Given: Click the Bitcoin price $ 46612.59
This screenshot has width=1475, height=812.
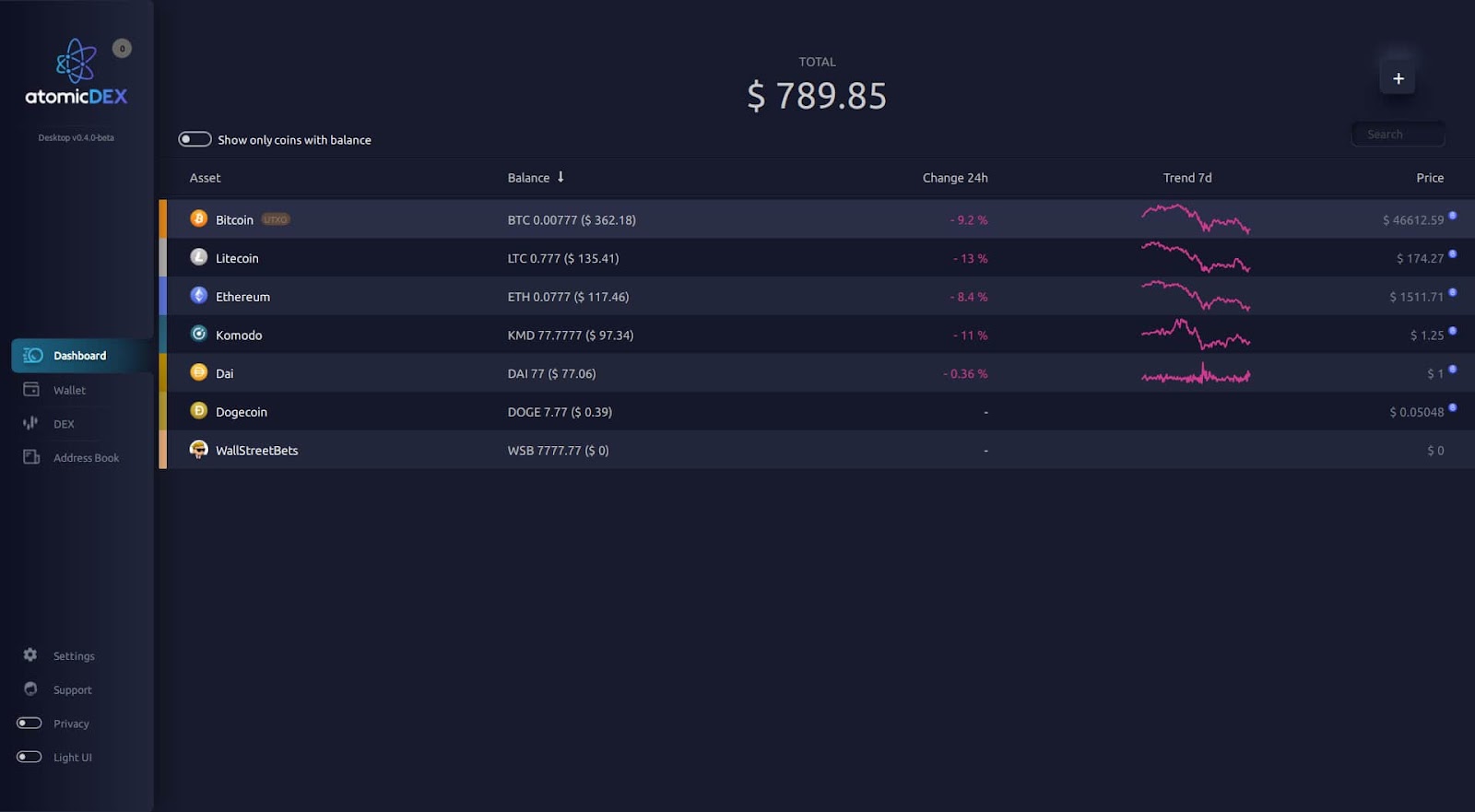Looking at the screenshot, I should click(x=1413, y=220).
